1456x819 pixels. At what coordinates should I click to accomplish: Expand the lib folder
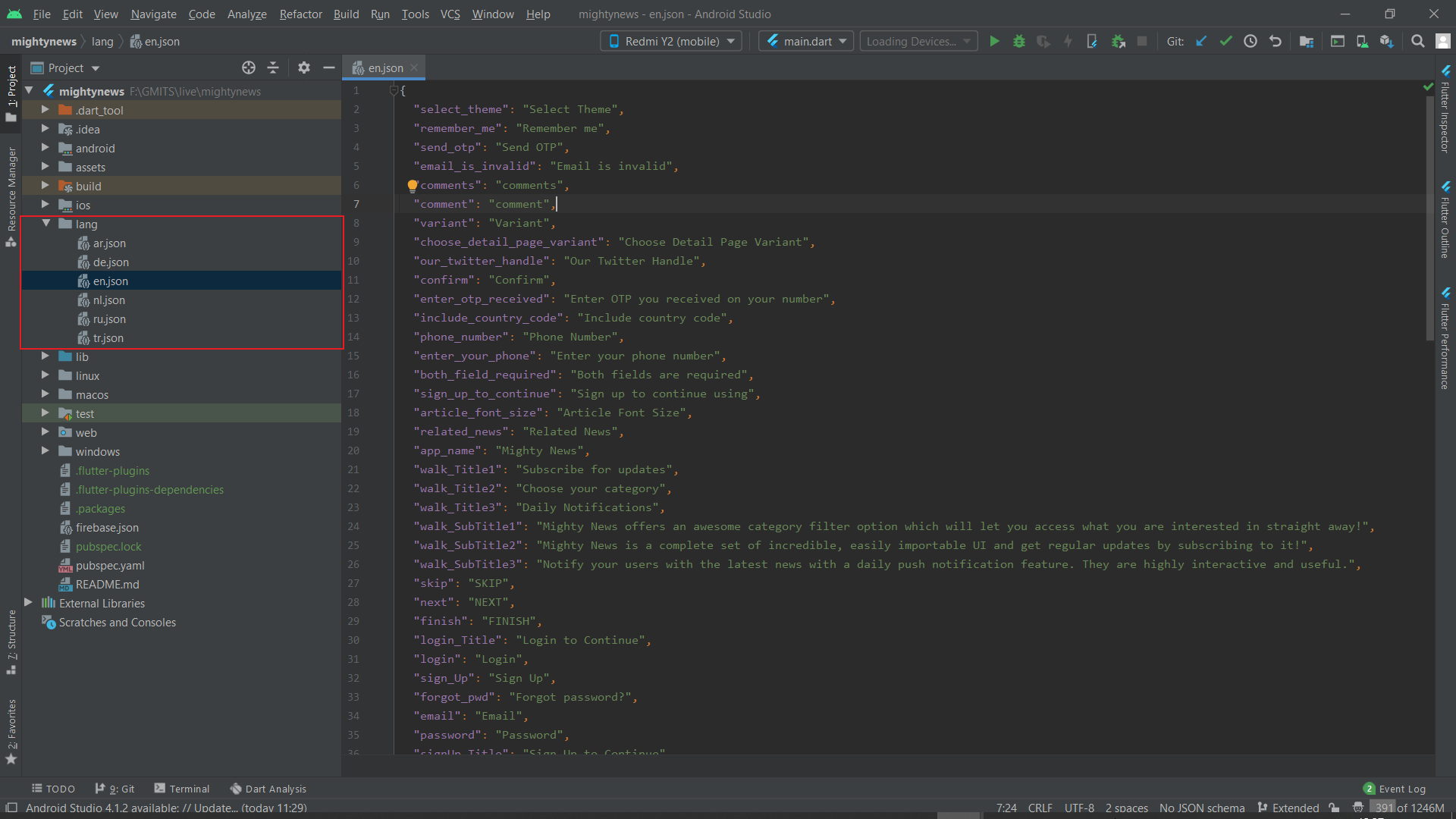45,356
